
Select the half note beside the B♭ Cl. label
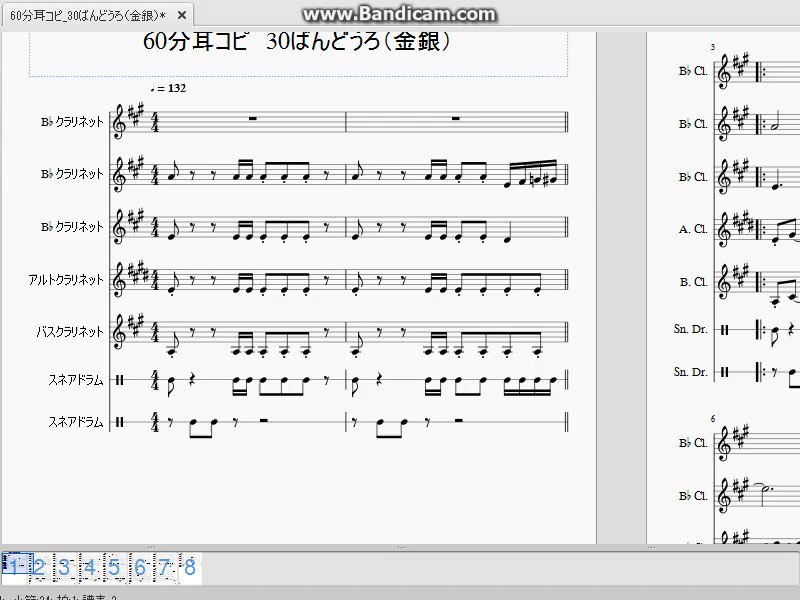(774, 122)
